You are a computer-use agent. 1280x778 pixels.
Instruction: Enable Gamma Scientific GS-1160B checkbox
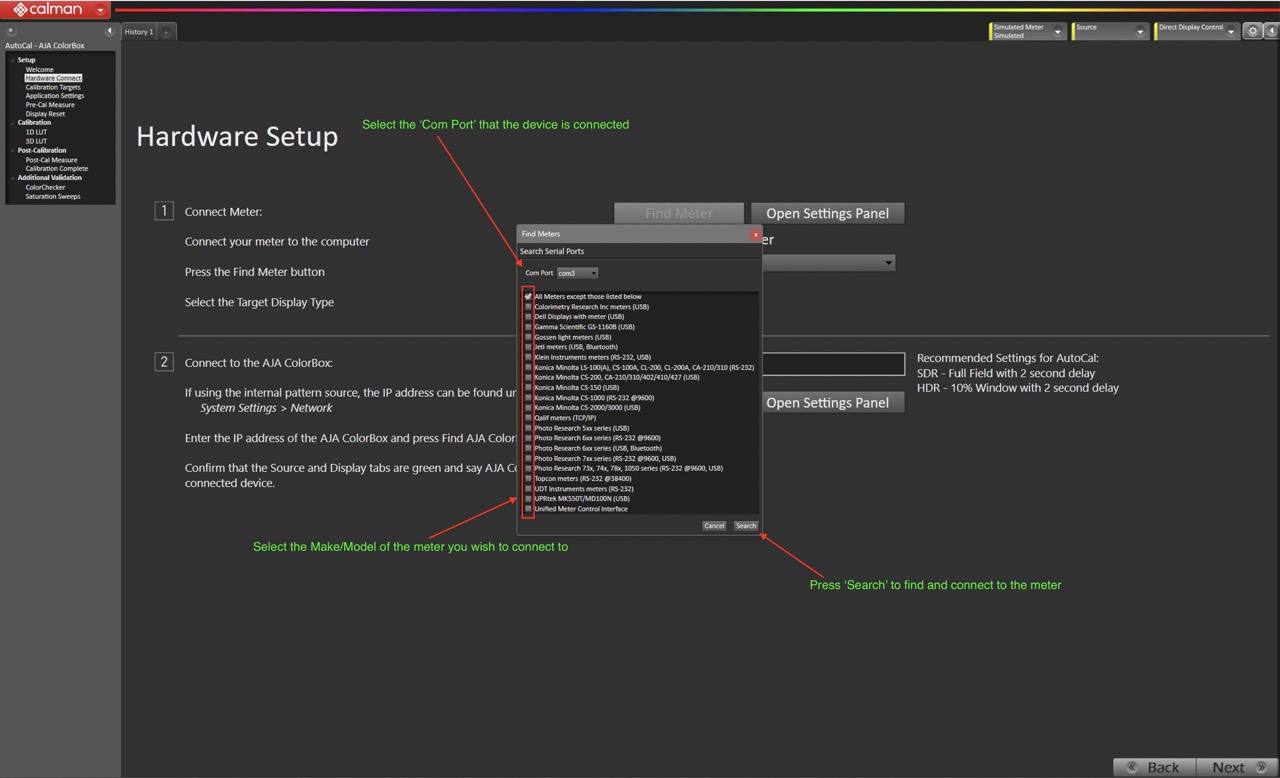tap(528, 327)
